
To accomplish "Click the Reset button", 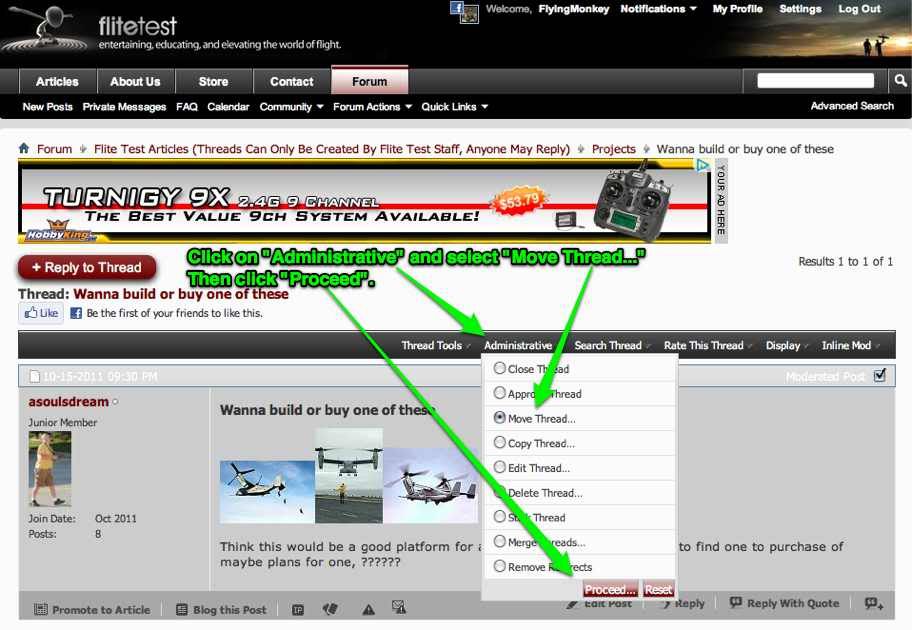I will (x=658, y=589).
